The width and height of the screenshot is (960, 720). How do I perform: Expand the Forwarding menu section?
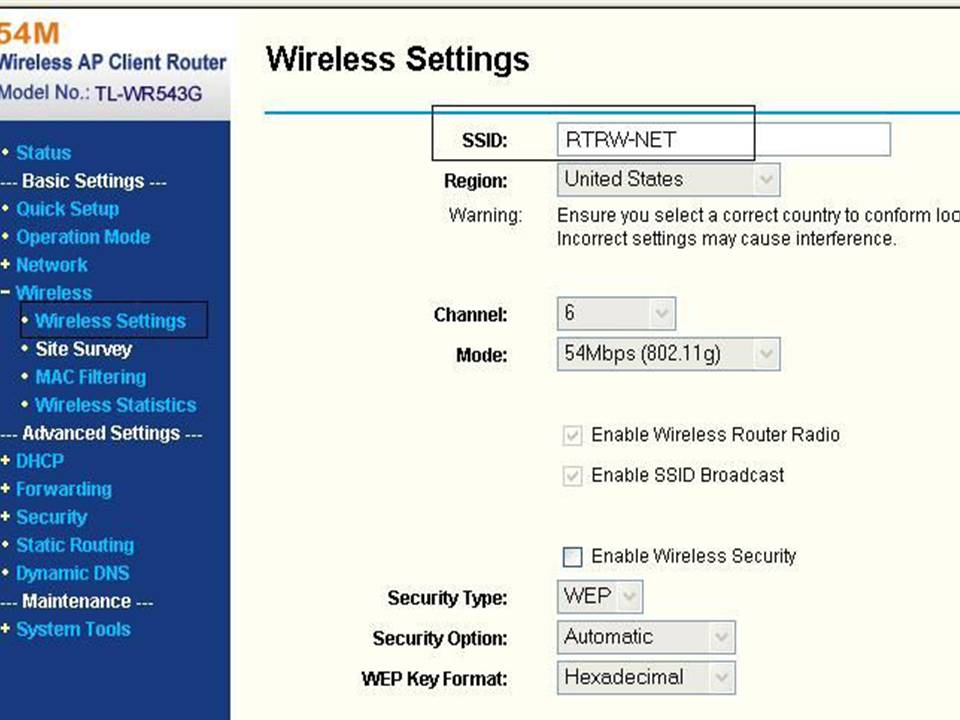pyautogui.click(x=64, y=489)
